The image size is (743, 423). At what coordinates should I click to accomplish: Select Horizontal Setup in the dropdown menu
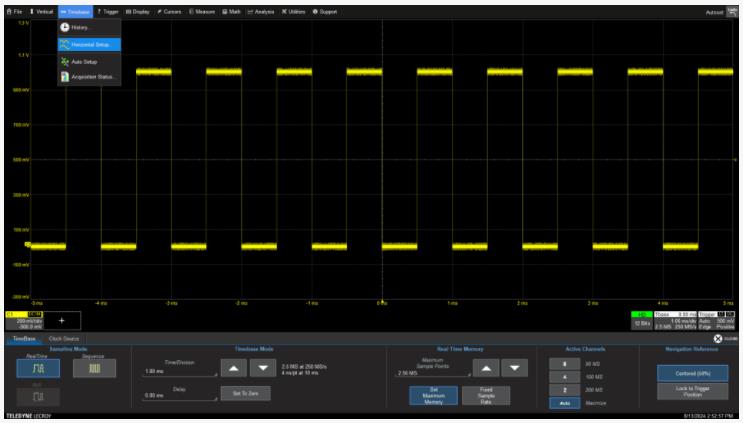[x=89, y=44]
